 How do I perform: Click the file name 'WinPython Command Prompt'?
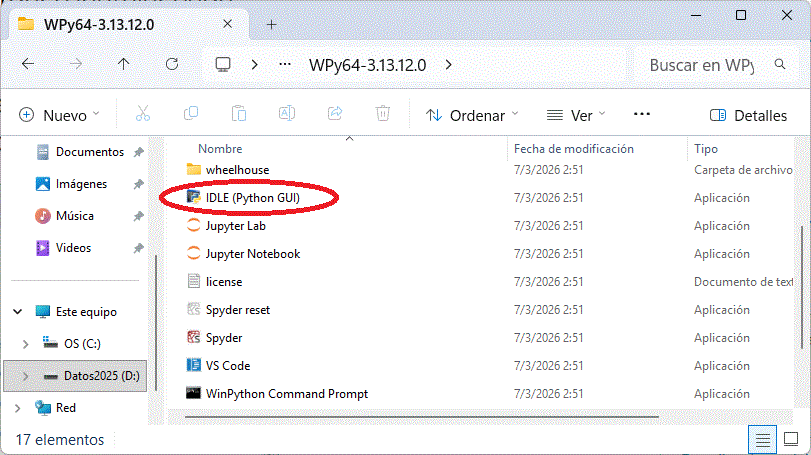coord(287,394)
